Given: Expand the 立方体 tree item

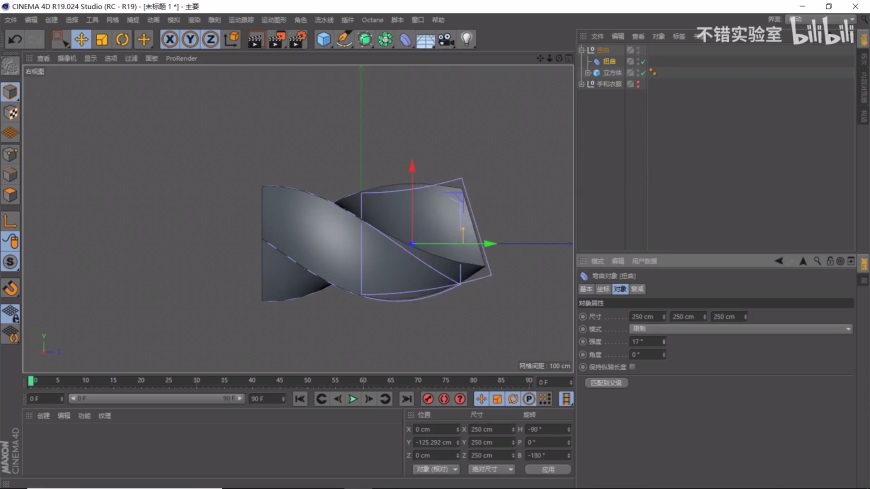Looking at the screenshot, I should pyautogui.click(x=588, y=73).
